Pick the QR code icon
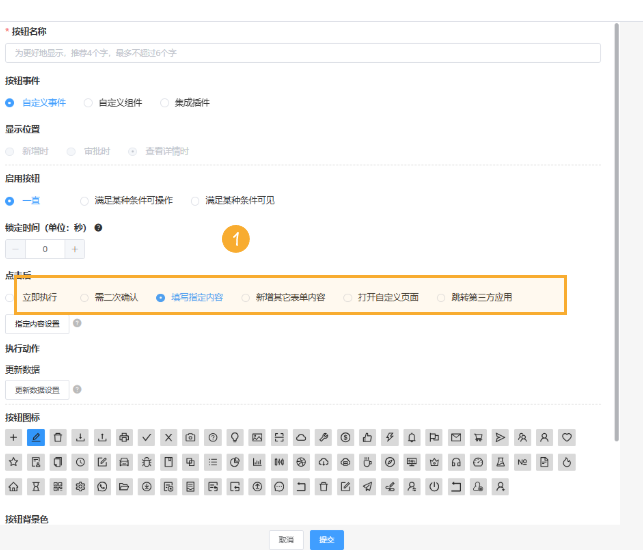 click(x=58, y=487)
